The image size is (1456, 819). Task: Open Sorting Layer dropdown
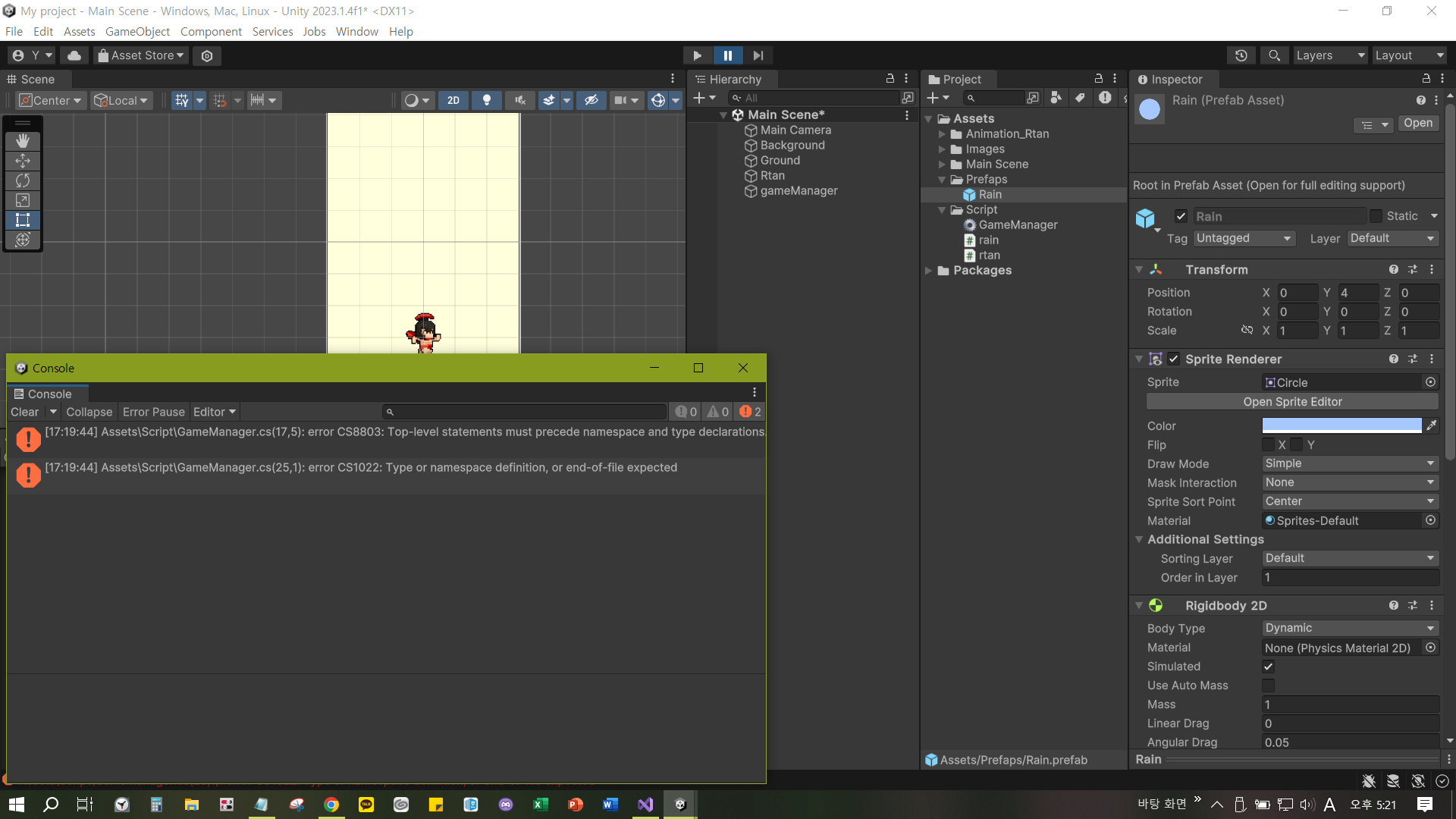[1351, 559]
